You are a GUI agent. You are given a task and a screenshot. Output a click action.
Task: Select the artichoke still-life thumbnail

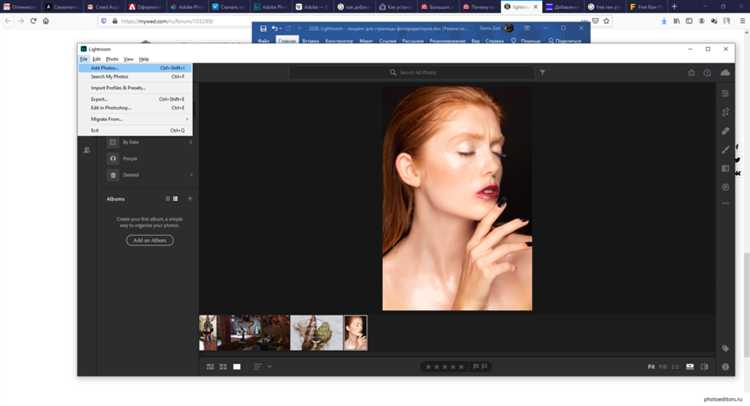pyautogui.click(x=317, y=333)
